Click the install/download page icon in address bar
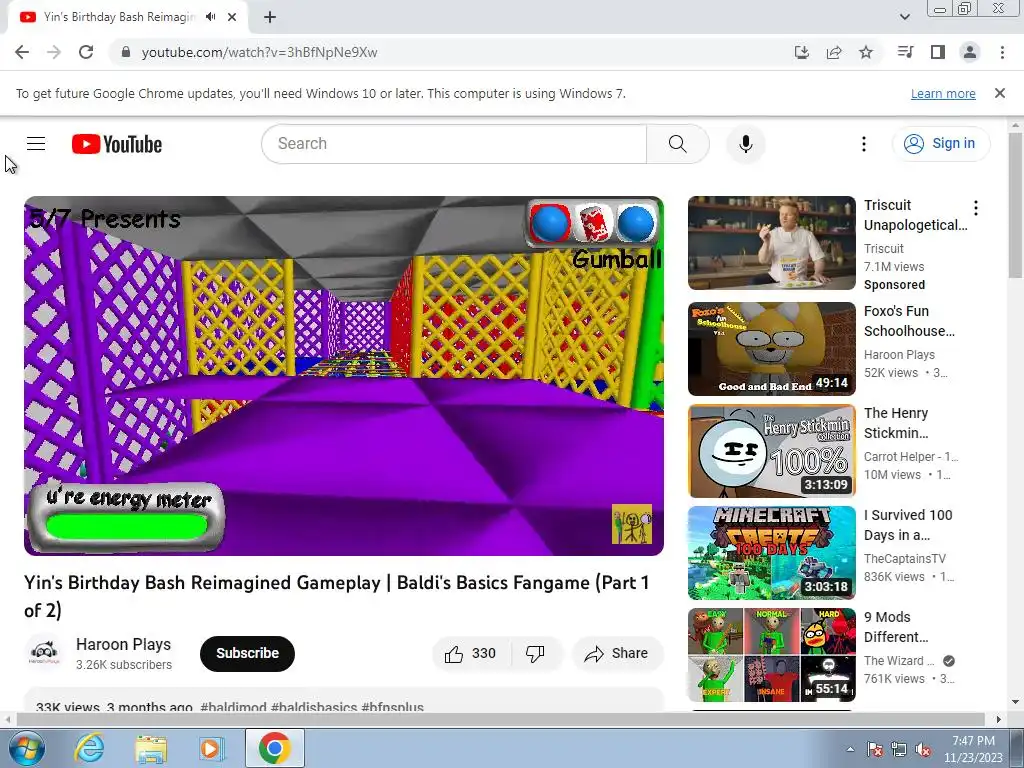This screenshot has height=768, width=1024. pos(801,52)
